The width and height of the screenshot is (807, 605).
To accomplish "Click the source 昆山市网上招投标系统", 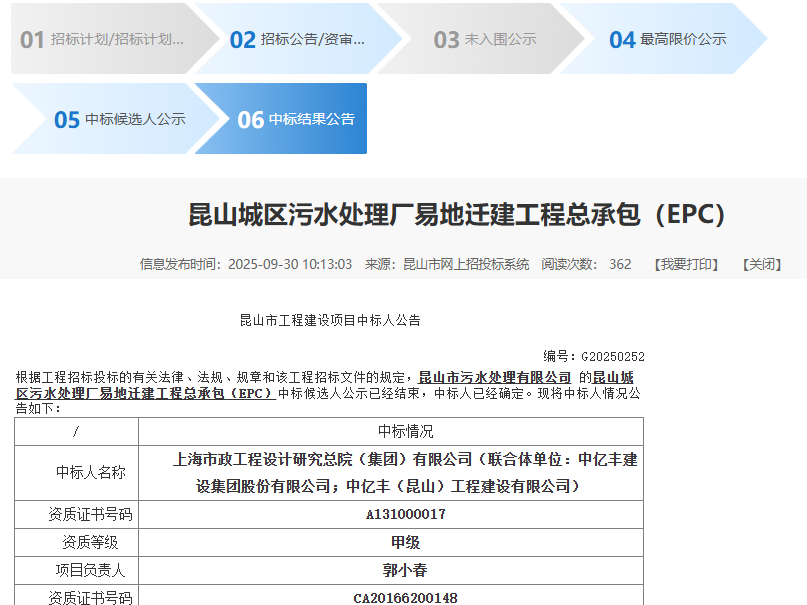I will coord(466,264).
